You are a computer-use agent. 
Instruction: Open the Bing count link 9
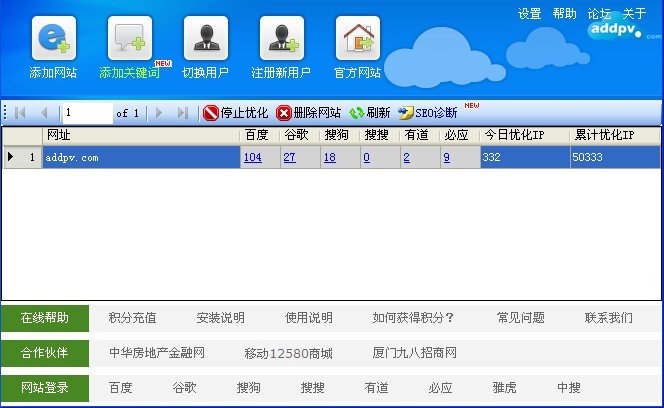click(x=447, y=157)
